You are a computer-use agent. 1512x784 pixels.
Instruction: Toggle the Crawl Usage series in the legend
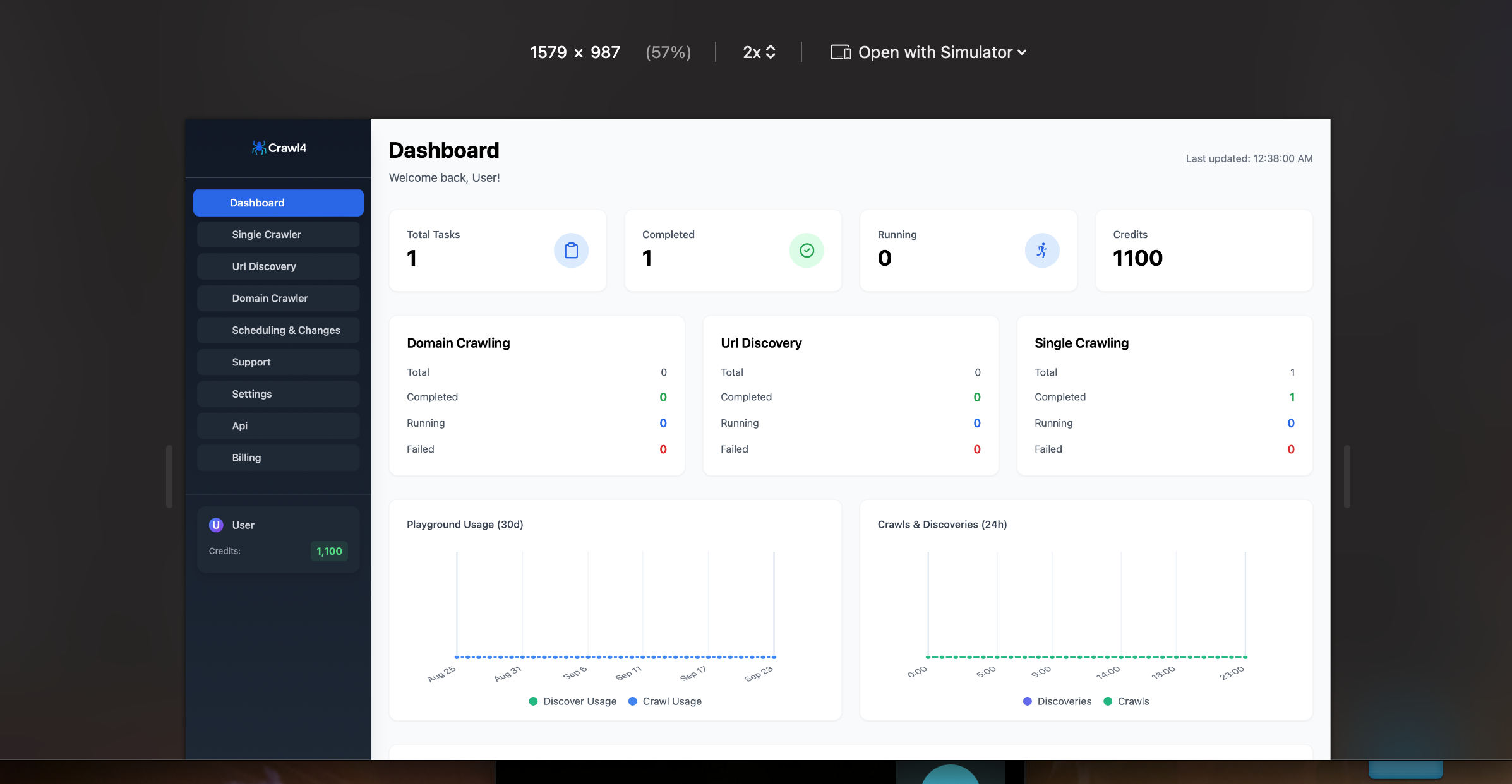click(665, 701)
